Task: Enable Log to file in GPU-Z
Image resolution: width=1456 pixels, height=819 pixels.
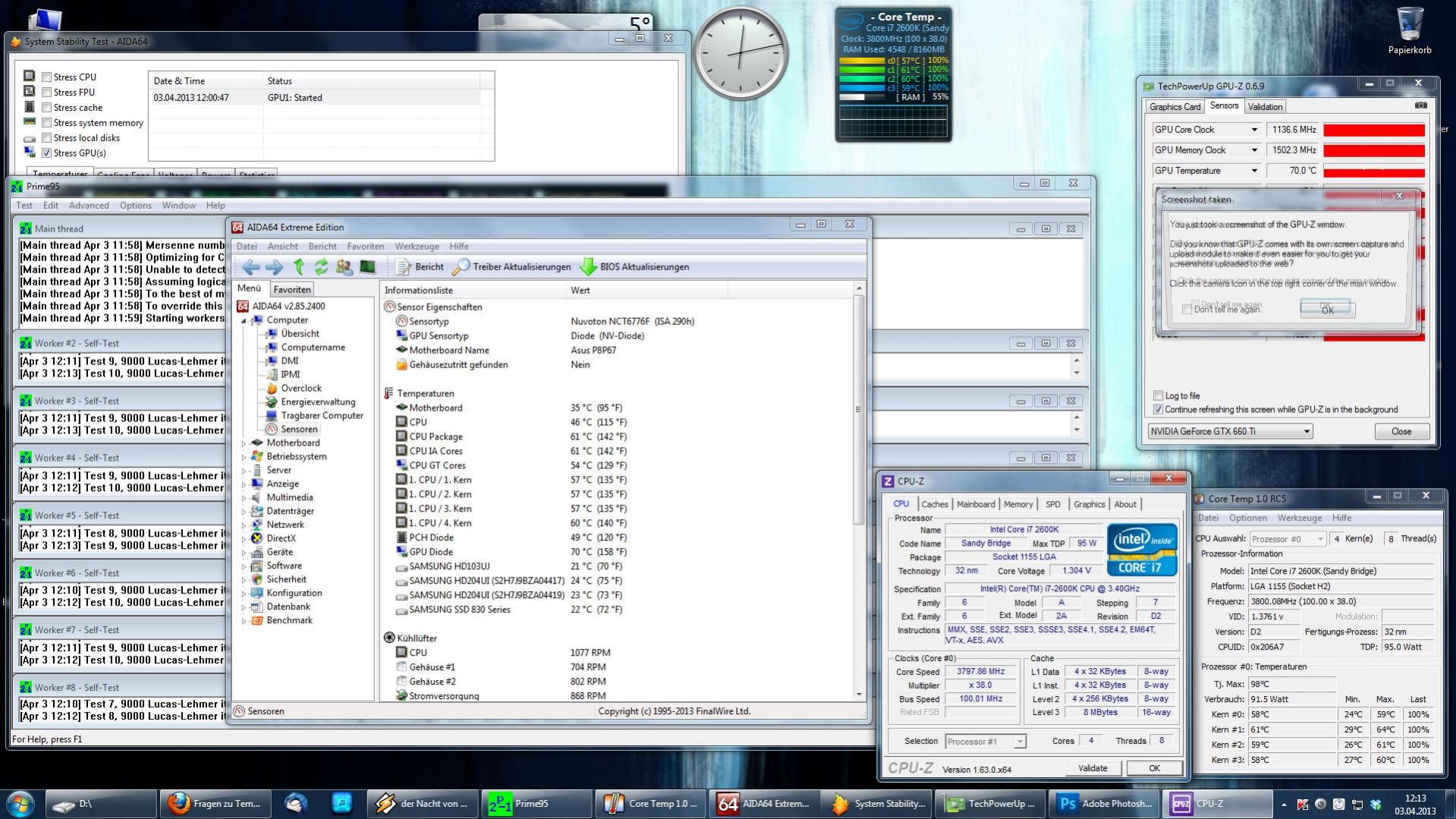Action: click(x=1158, y=395)
